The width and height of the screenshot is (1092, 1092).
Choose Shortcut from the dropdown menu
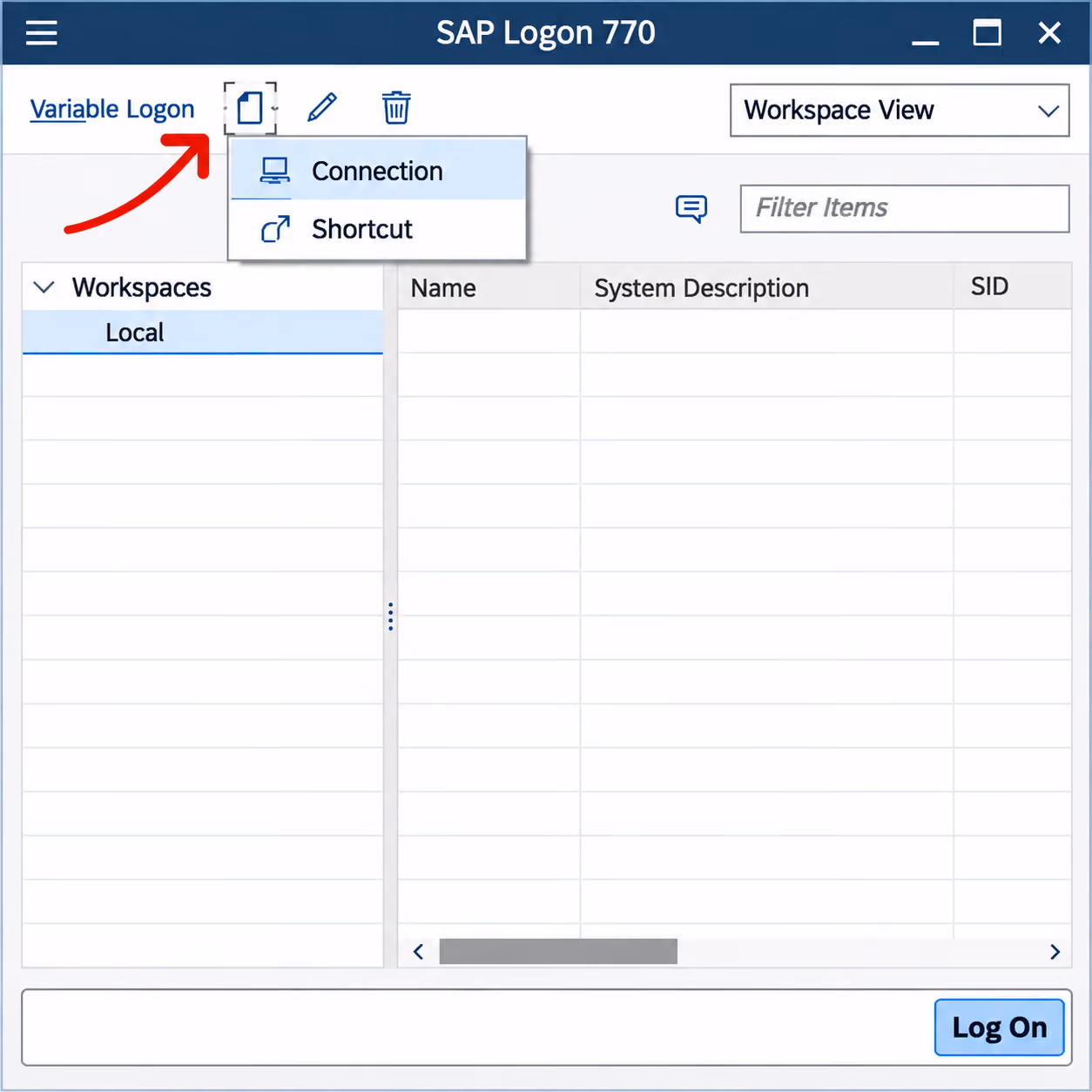378,229
